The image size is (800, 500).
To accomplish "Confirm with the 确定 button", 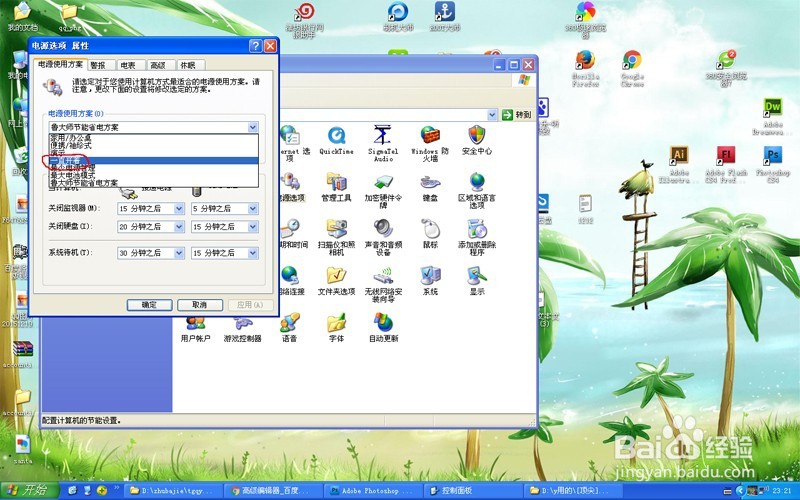I will pyautogui.click(x=149, y=305).
